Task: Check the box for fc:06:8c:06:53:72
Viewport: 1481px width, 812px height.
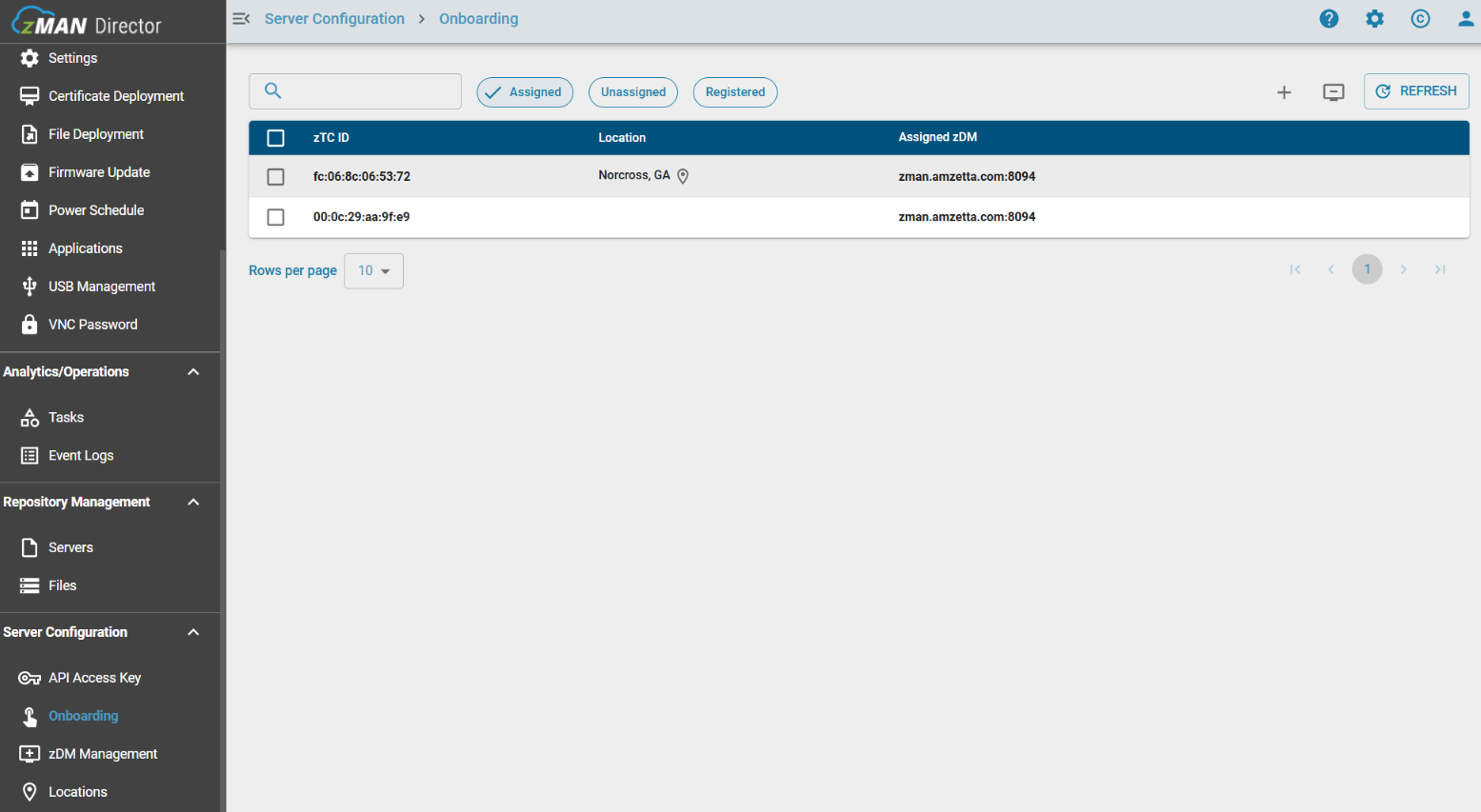Action: click(x=276, y=177)
